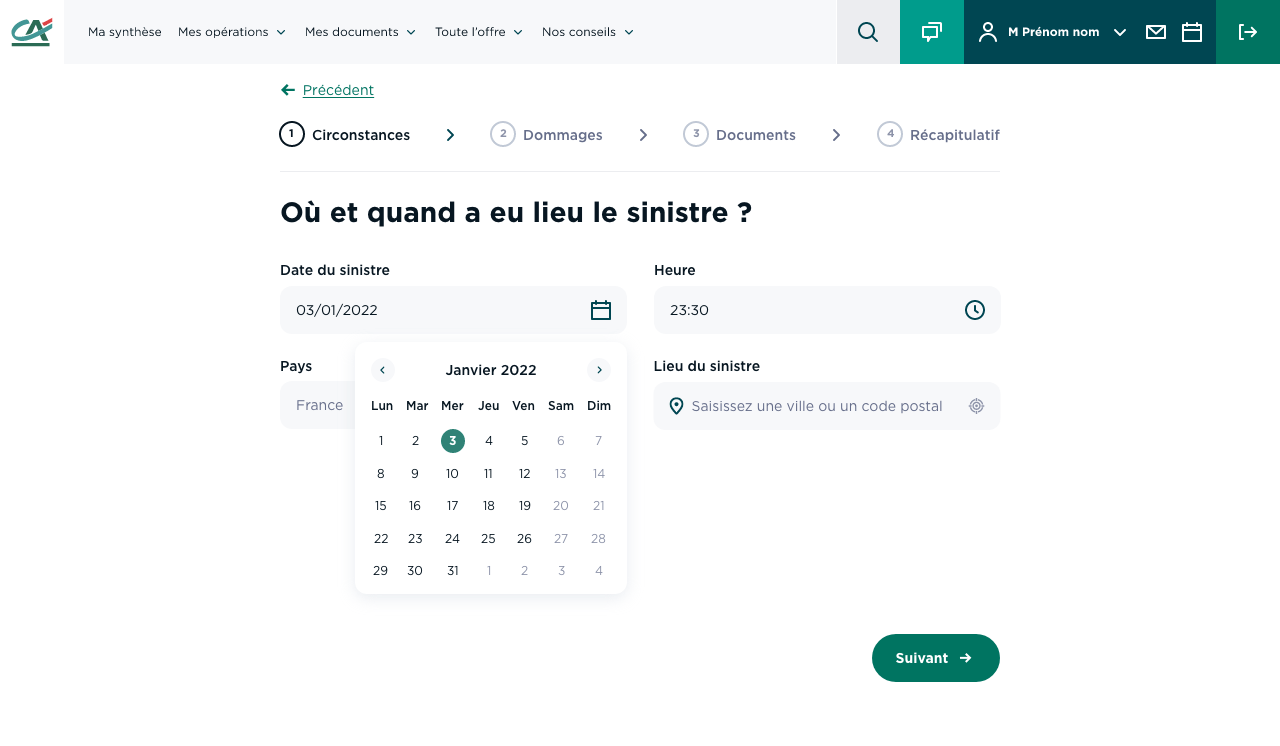Open the mailbox envelope icon
Image resolution: width=1280 pixels, height=746 pixels.
[1156, 32]
